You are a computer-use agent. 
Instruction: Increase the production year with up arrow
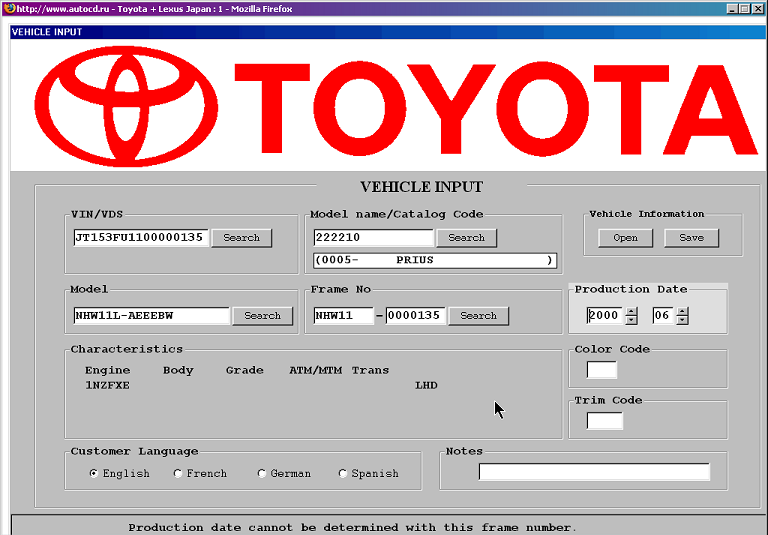[x=632, y=311]
